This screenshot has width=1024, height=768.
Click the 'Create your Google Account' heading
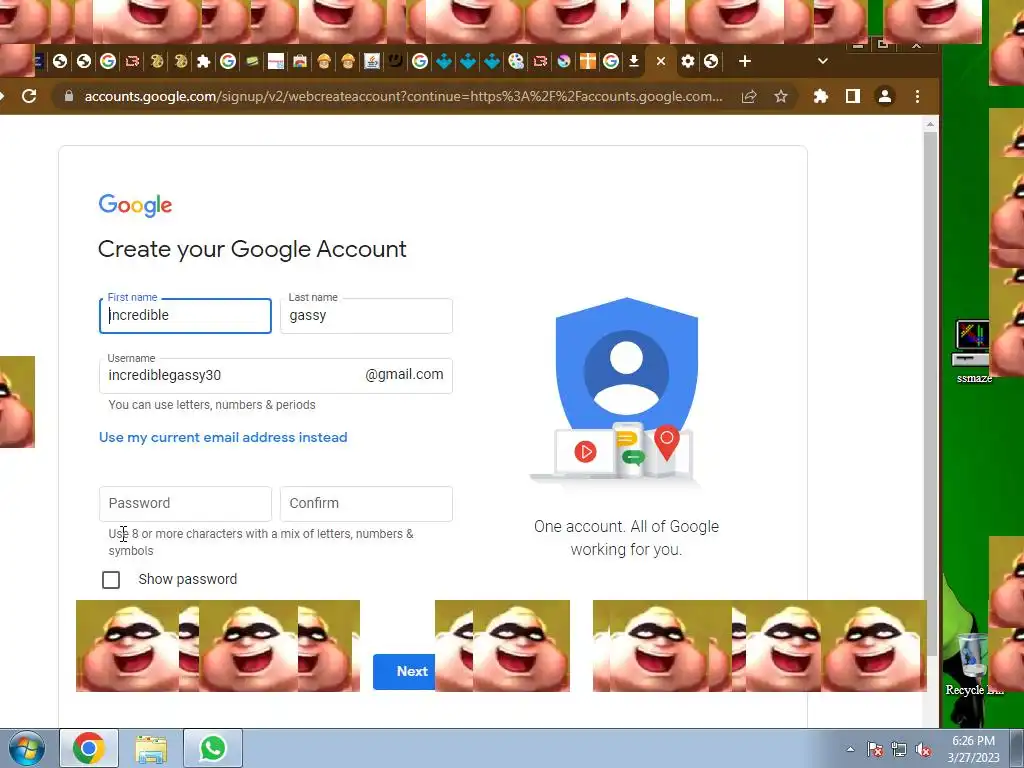pos(252,249)
